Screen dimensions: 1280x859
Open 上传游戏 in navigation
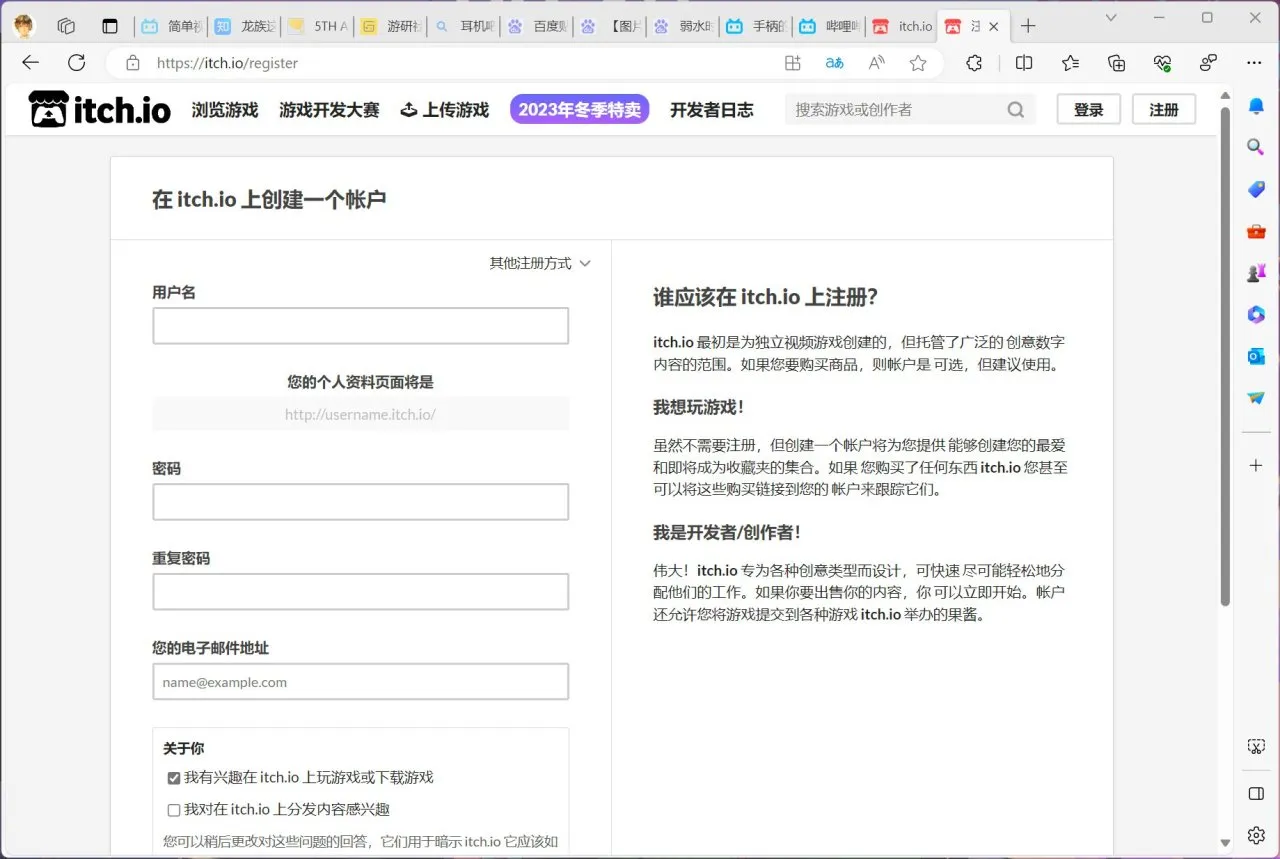click(x=445, y=110)
